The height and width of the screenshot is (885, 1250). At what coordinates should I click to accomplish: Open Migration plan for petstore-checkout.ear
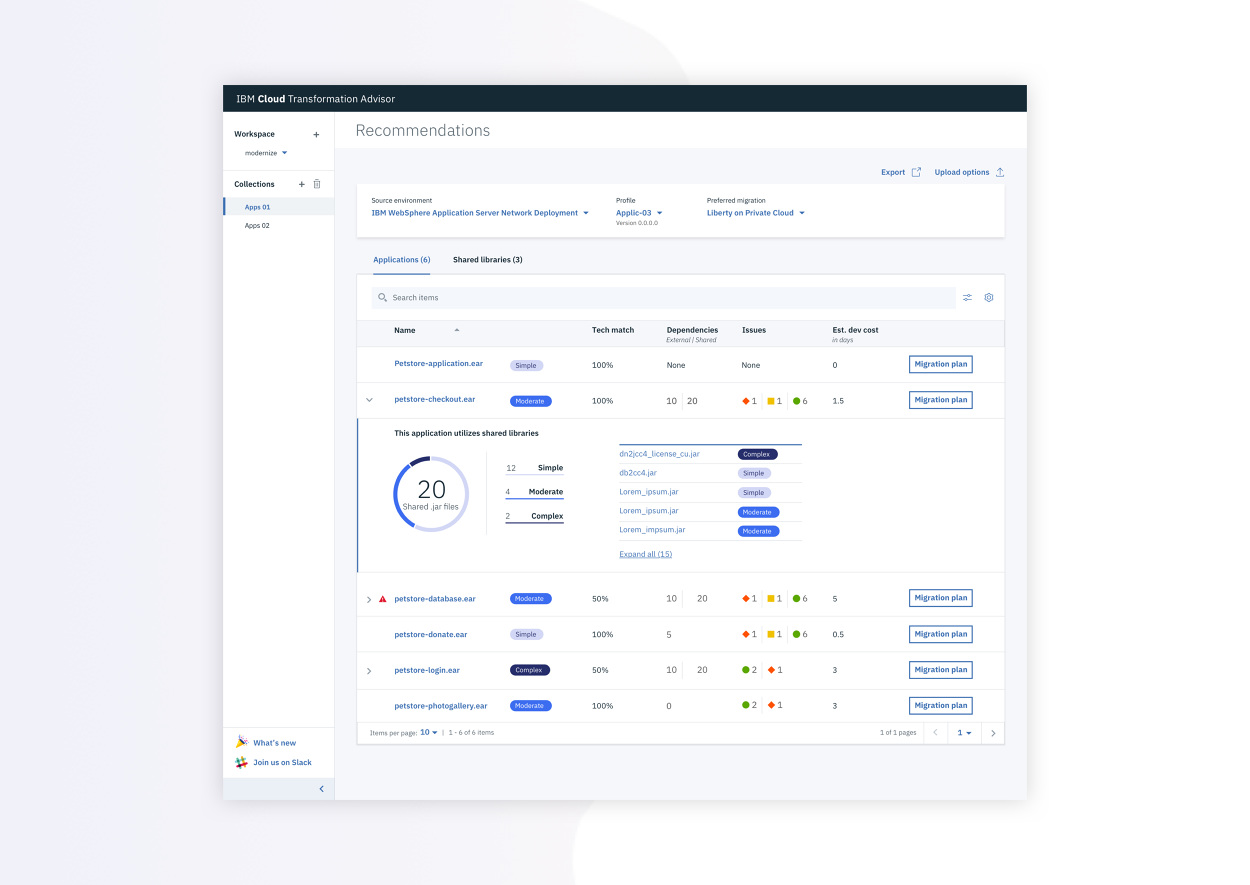pos(941,400)
